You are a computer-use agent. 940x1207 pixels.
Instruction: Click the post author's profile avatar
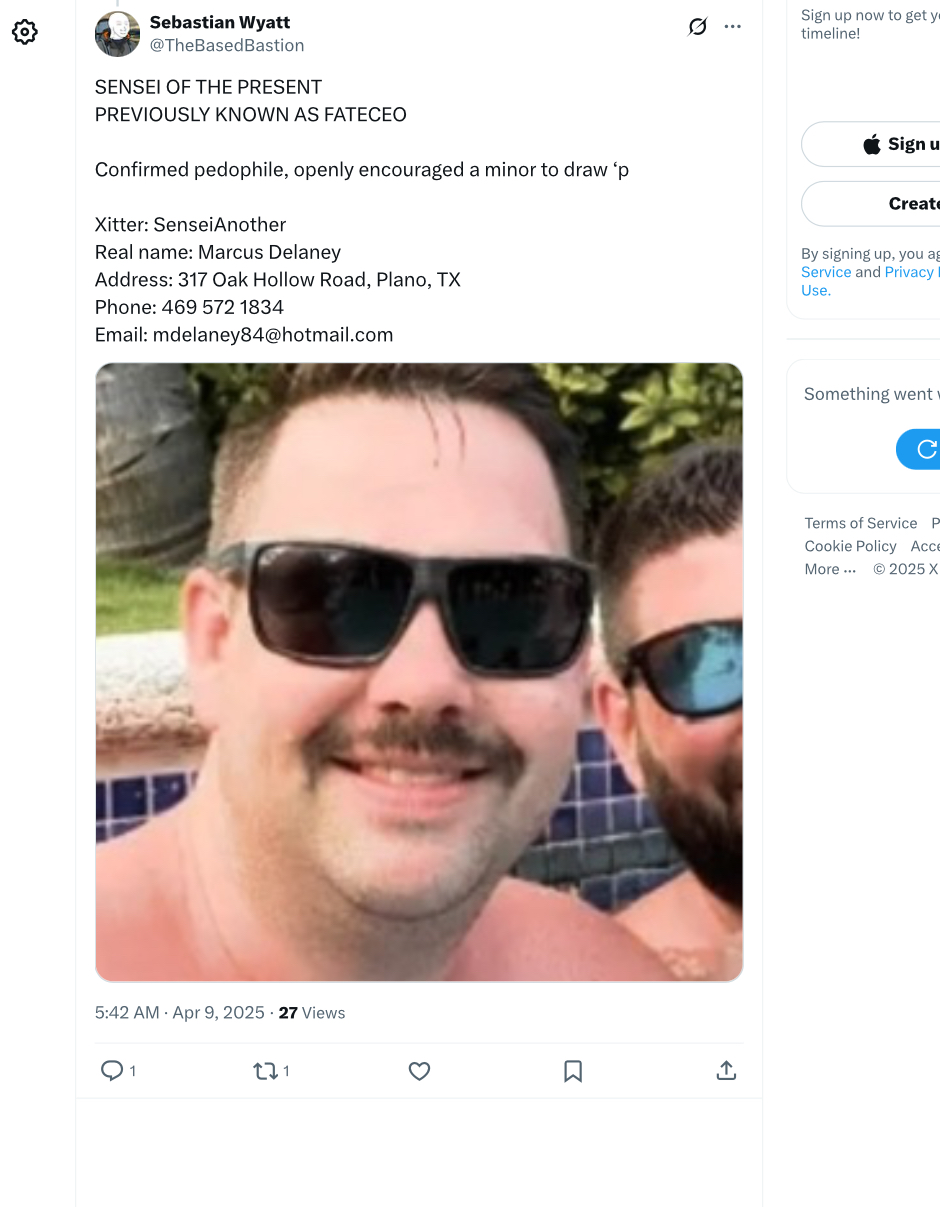pyautogui.click(x=117, y=34)
